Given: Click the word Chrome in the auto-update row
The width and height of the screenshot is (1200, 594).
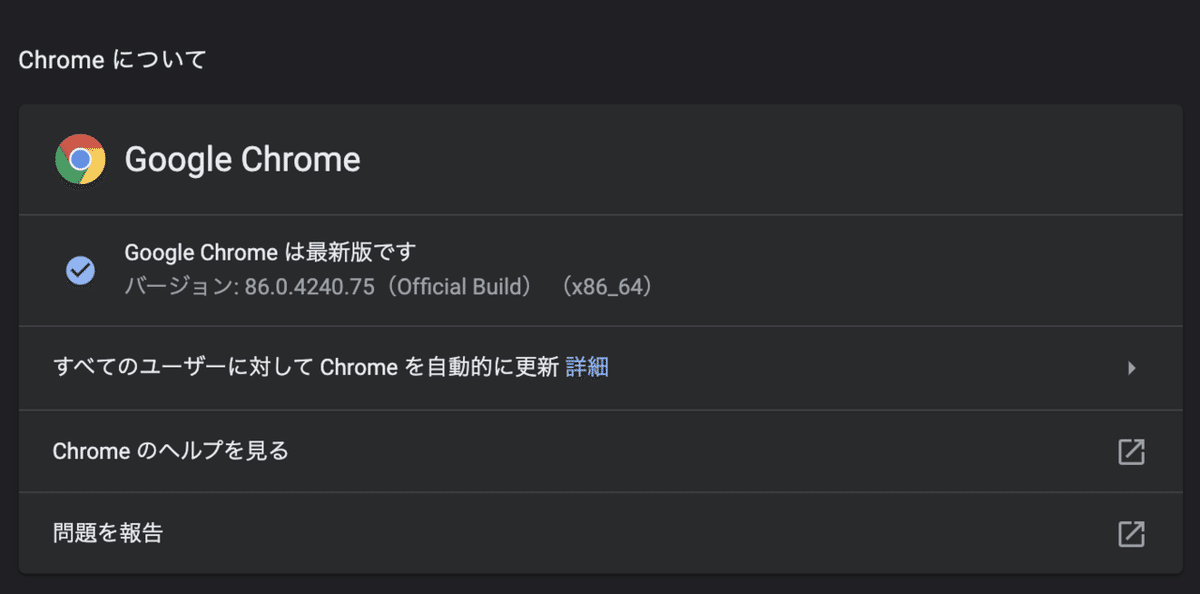Looking at the screenshot, I should pos(359,367).
